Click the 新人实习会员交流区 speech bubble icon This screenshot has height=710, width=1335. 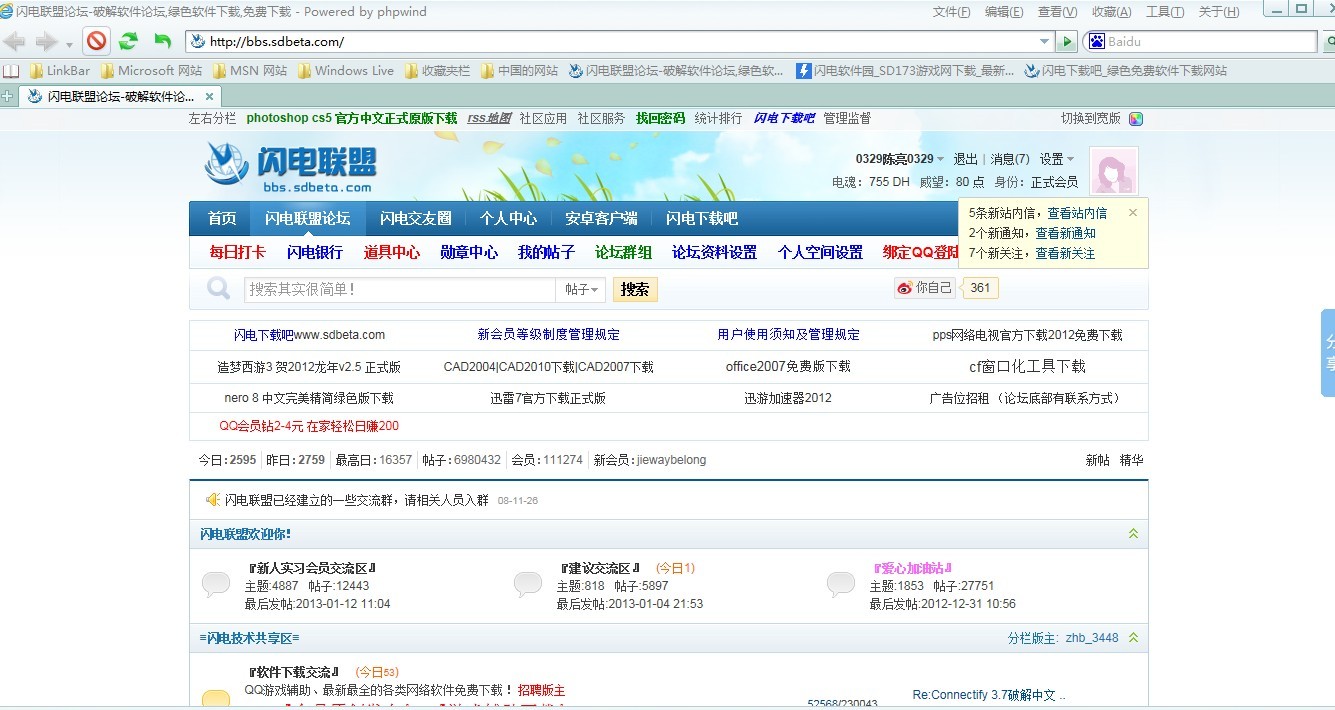coord(216,584)
